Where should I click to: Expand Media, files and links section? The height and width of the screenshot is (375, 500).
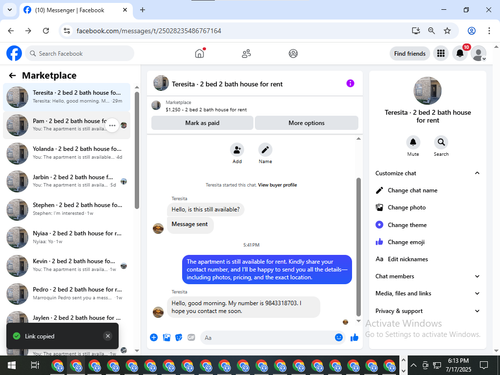(427, 293)
